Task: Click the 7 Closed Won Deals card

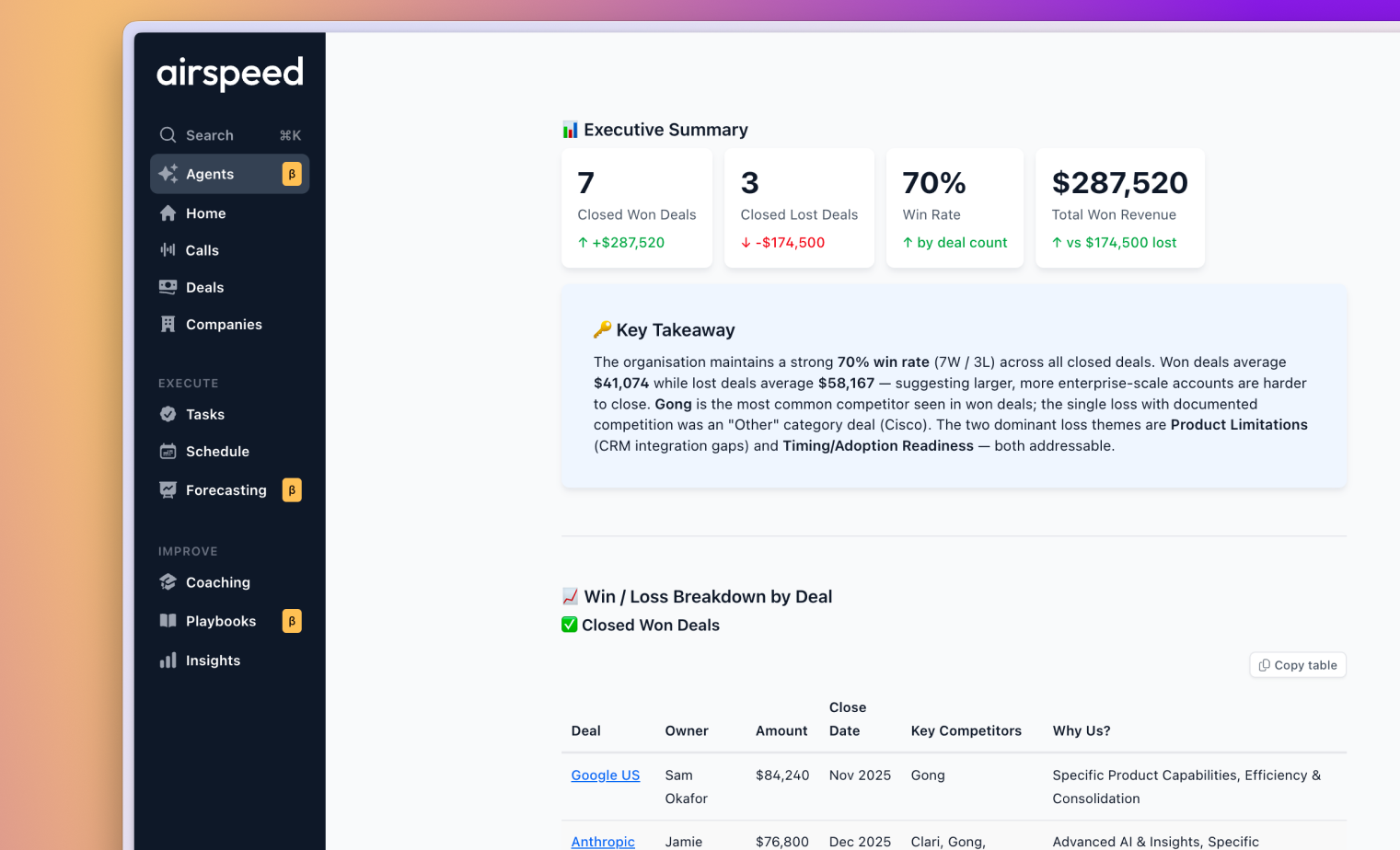Action: 636,208
